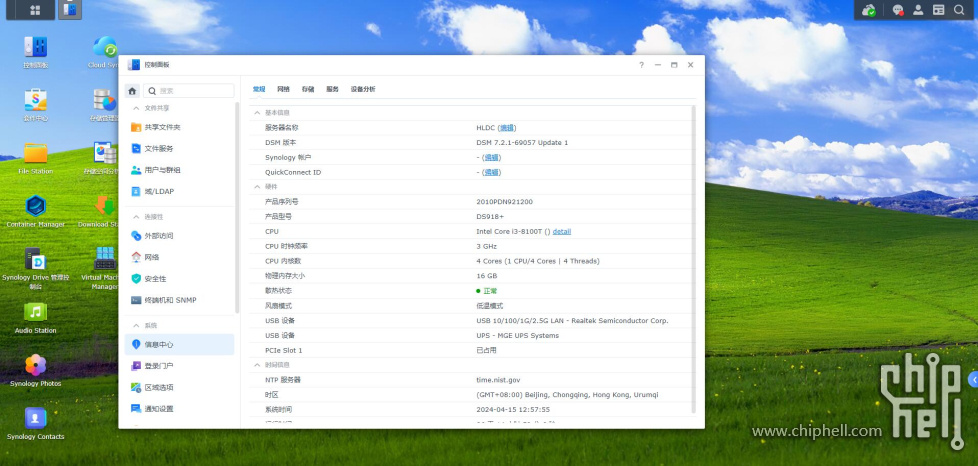Open the search magnifier in top bar
978x466 pixels.
tap(959, 10)
